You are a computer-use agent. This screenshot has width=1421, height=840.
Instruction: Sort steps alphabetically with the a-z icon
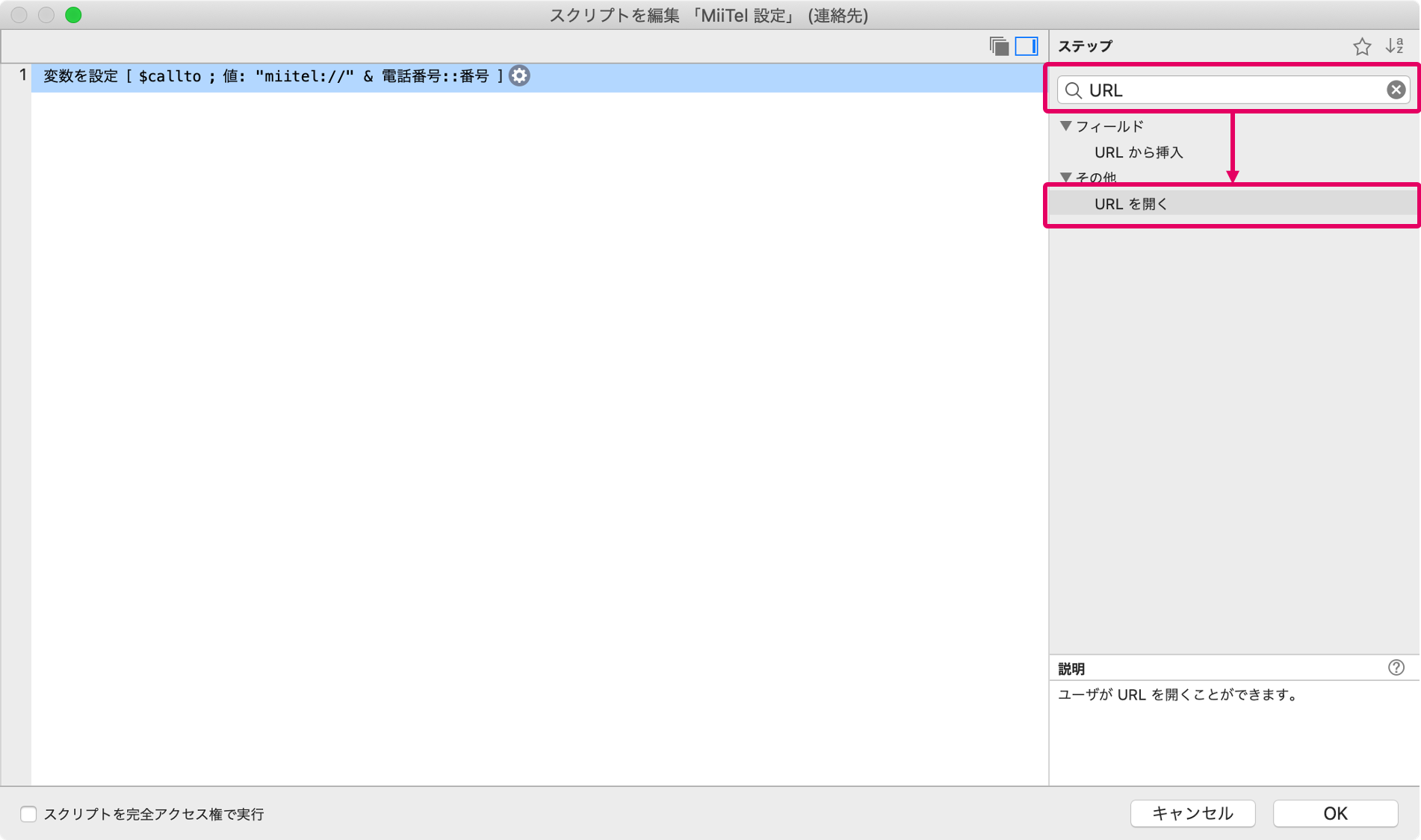(x=1395, y=46)
